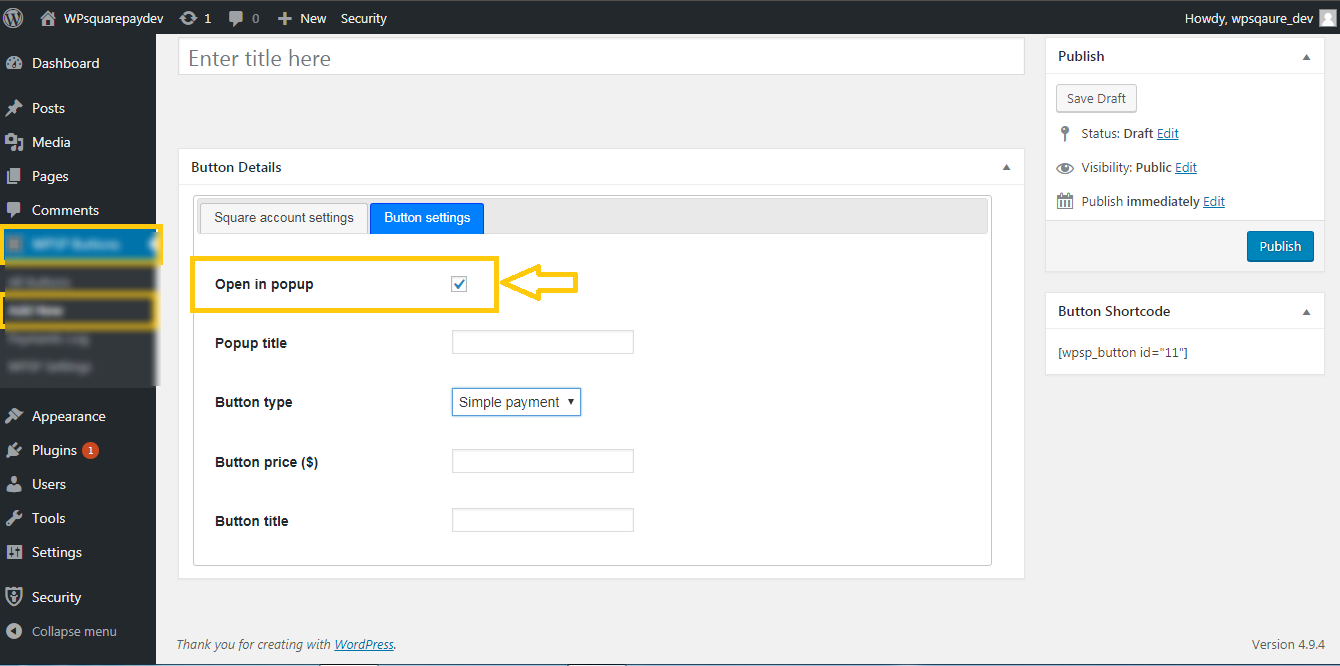1340x666 pixels.
Task: Open Users via the person icon
Action: tap(14, 484)
